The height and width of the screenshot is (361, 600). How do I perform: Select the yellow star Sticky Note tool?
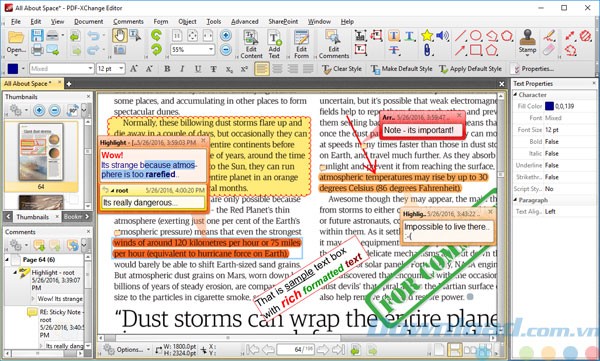427,36
